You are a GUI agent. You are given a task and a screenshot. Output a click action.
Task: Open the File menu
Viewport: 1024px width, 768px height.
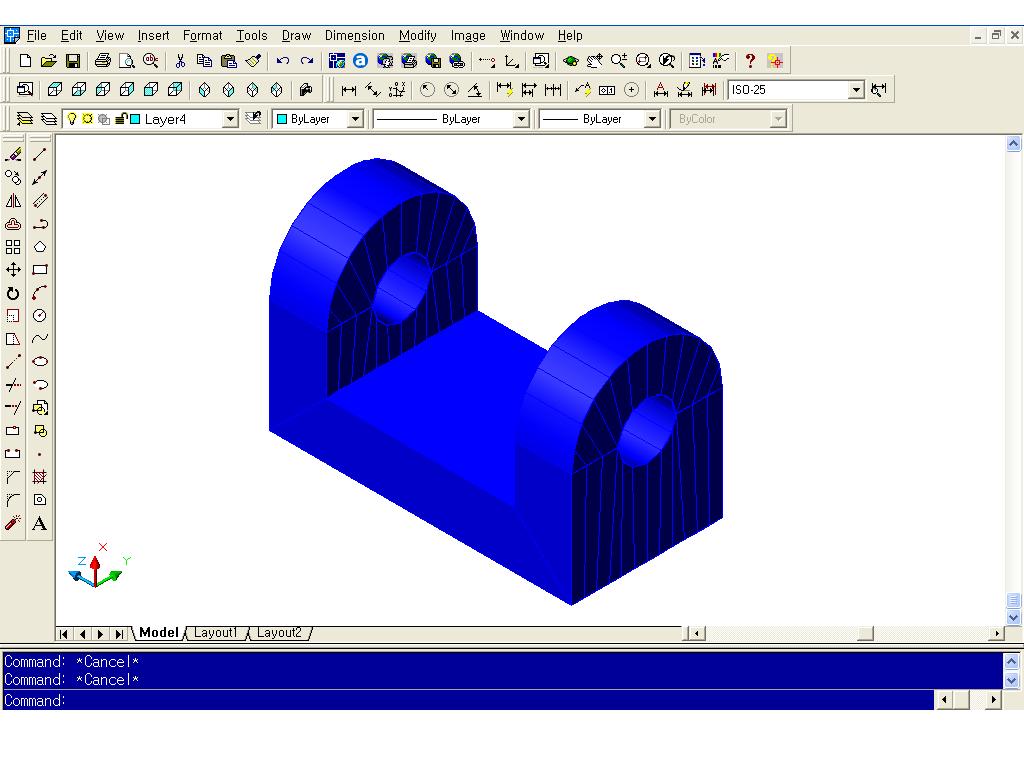click(37, 35)
